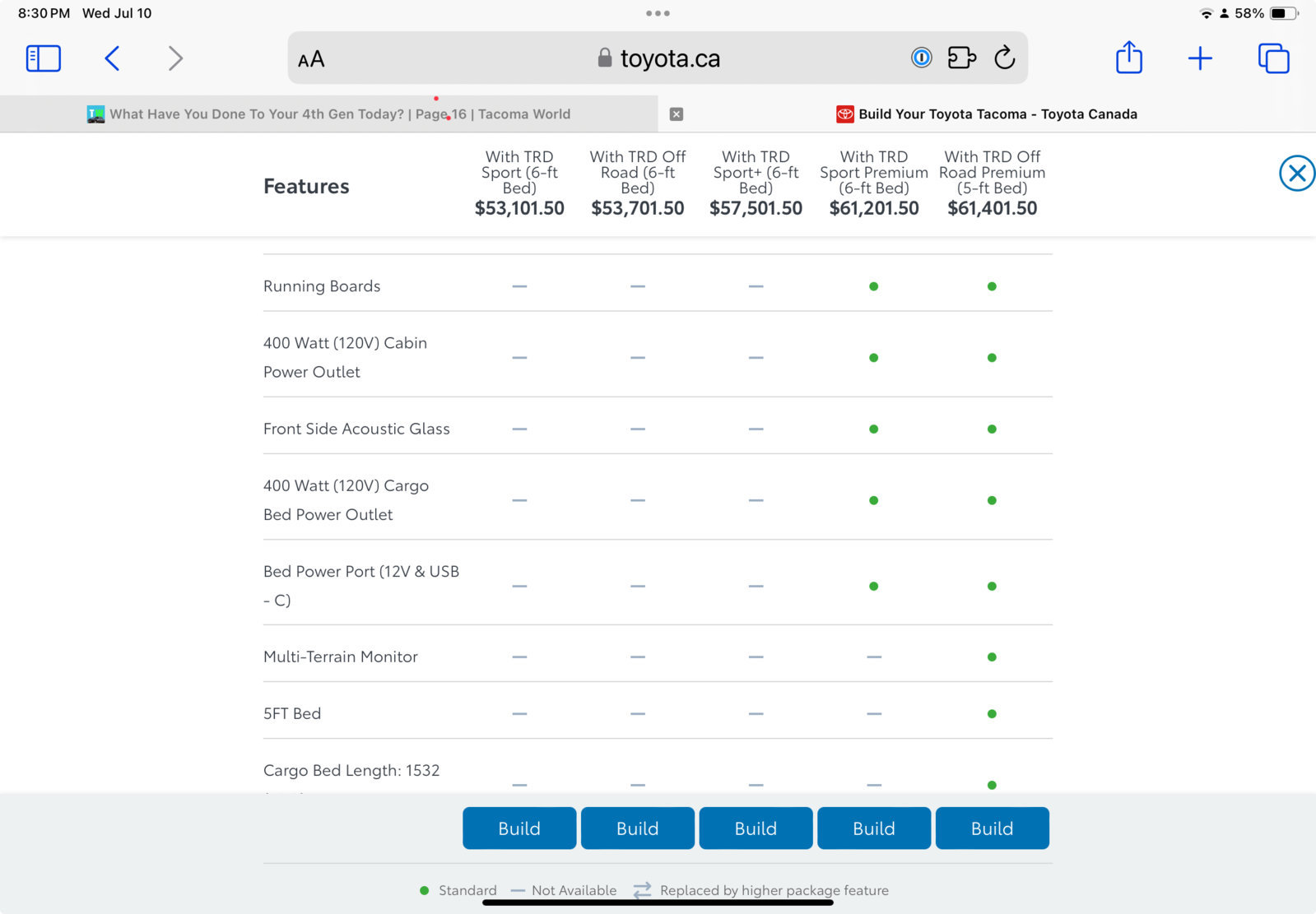Switch to the Tacoma World tab
Viewport: 1316px width, 914px height.
[329, 114]
